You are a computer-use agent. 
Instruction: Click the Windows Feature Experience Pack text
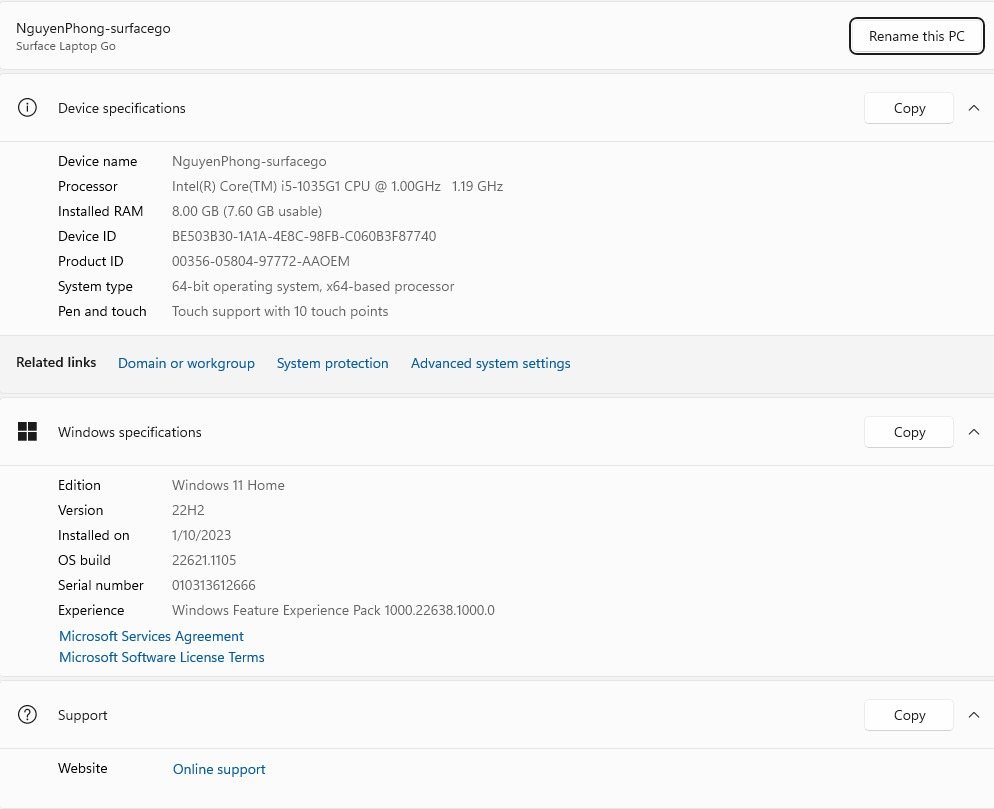click(333, 611)
